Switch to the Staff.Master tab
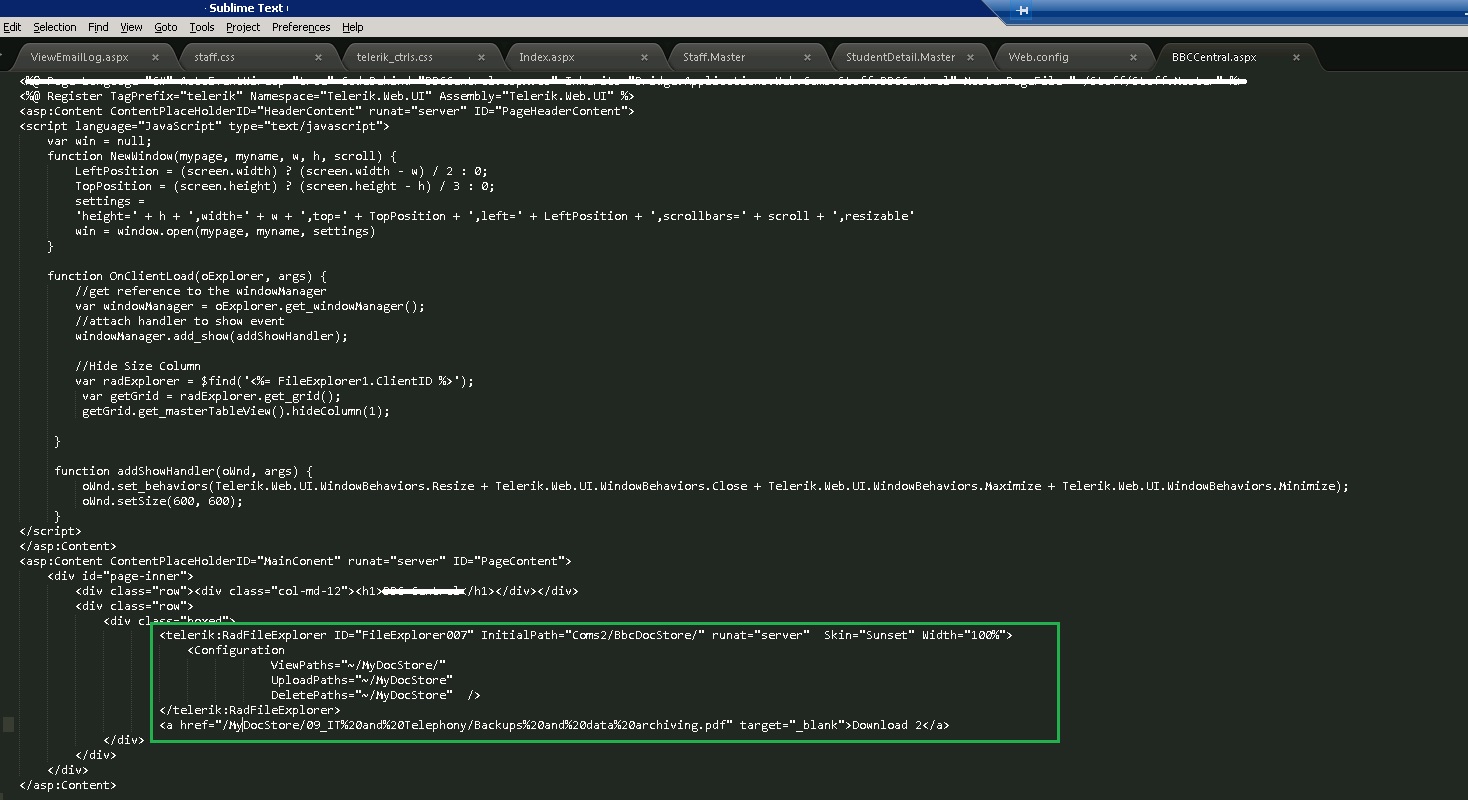The height and width of the screenshot is (800, 1468). click(714, 57)
